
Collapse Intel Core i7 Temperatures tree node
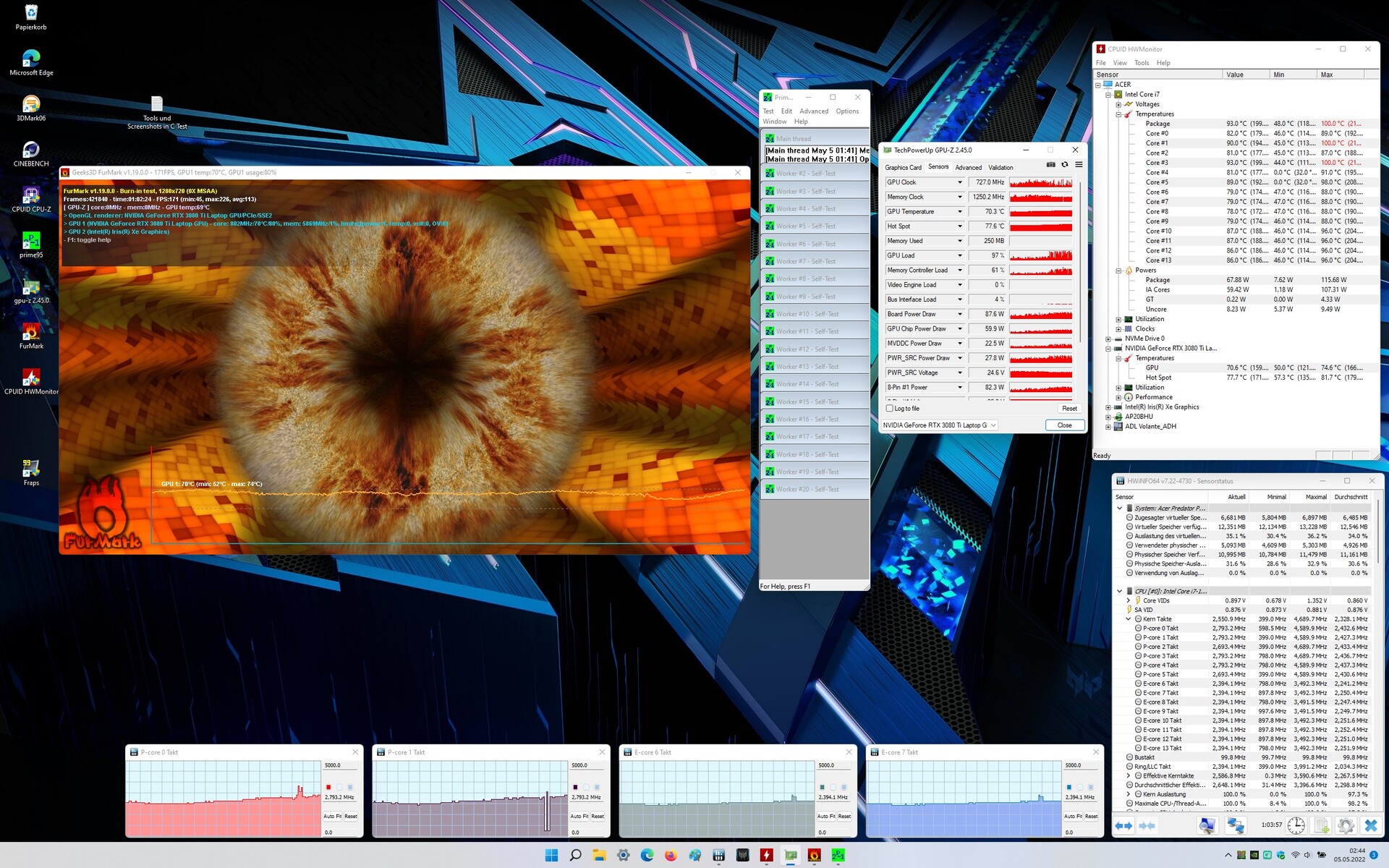(1118, 114)
